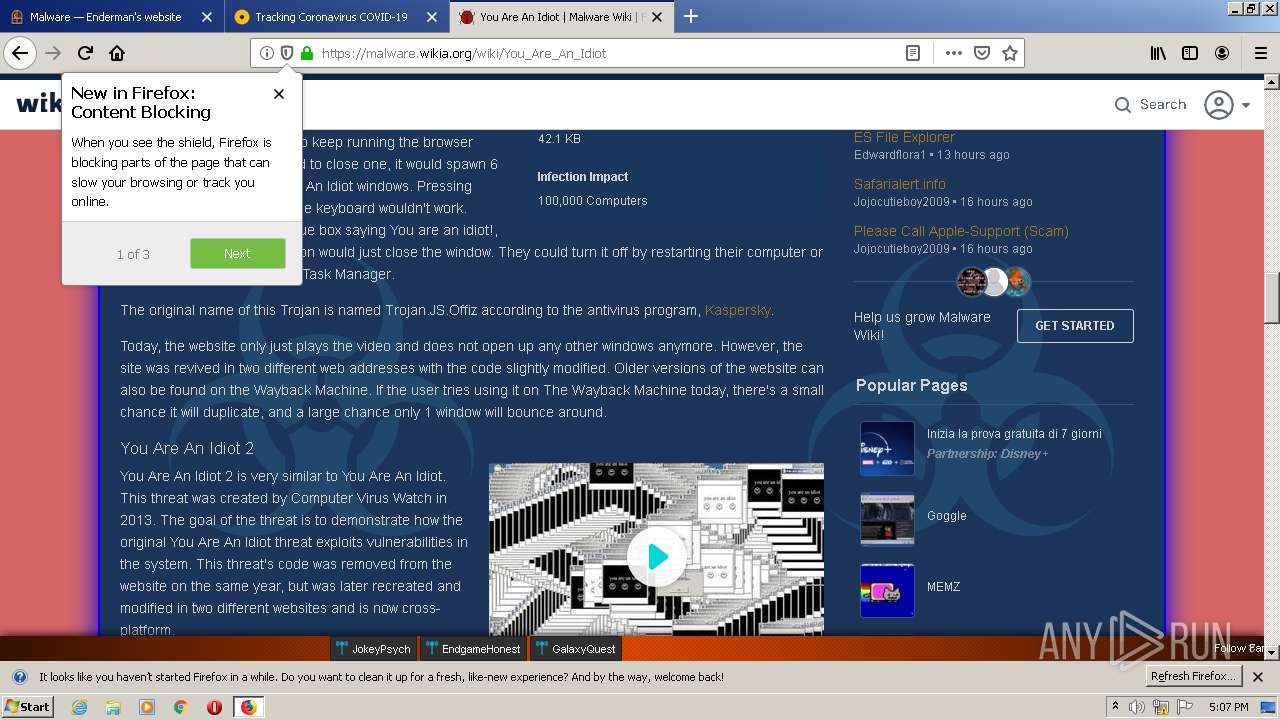
Task: Open the Library toolbar button
Action: [1158, 53]
